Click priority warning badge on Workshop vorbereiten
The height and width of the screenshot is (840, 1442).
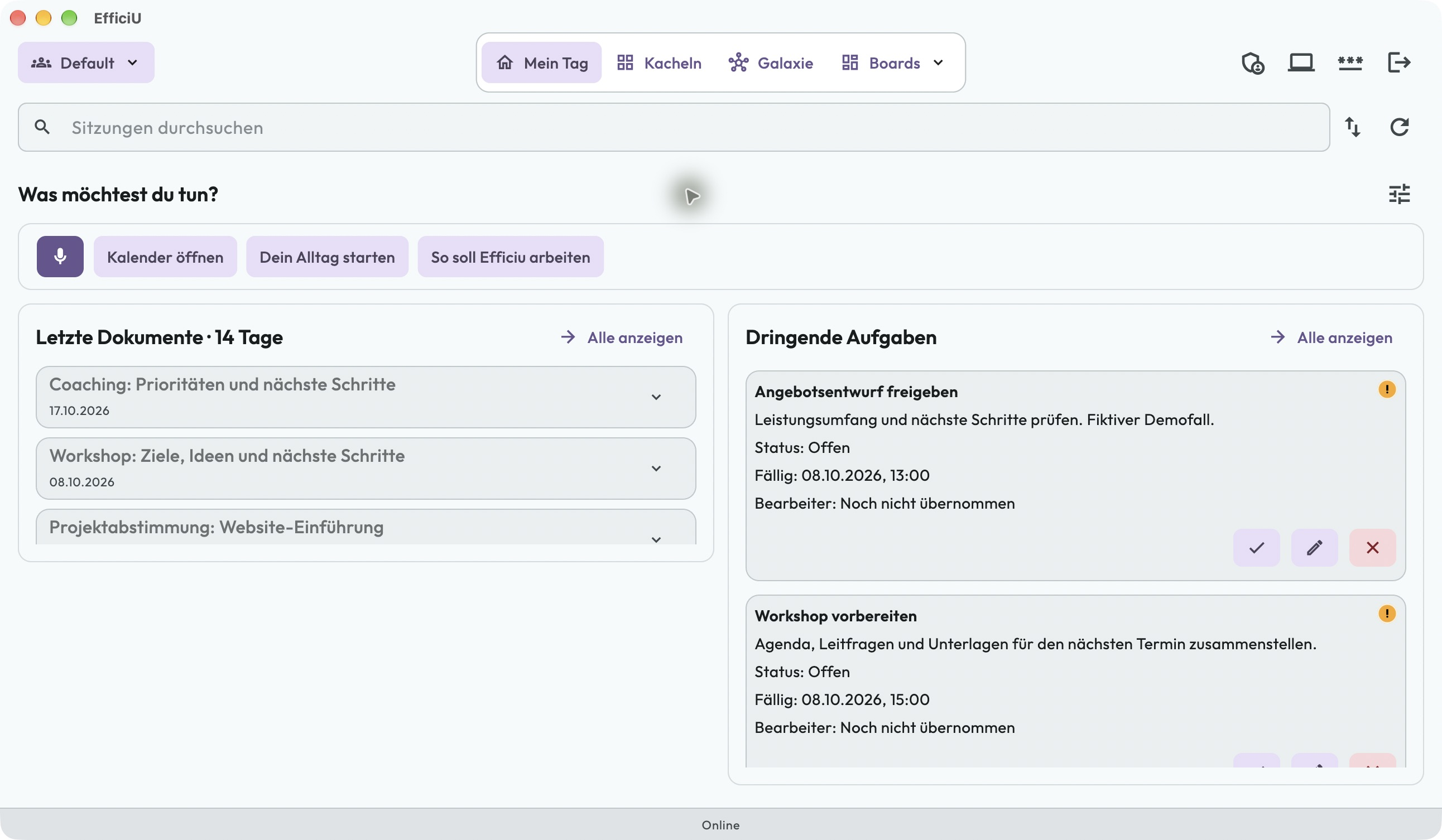click(1387, 614)
